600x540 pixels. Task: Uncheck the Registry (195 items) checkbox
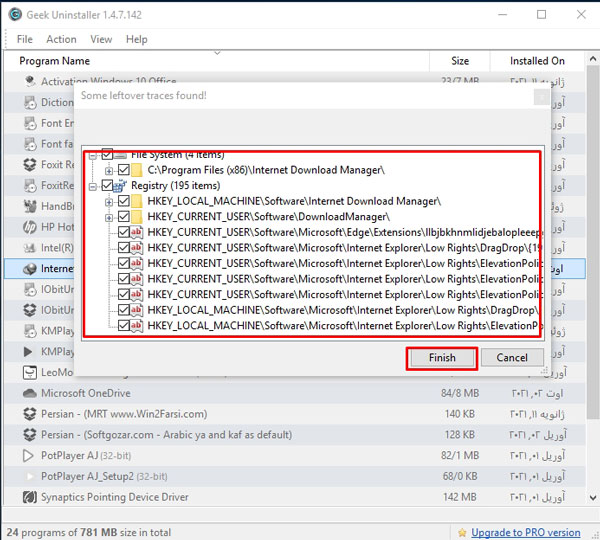107,186
